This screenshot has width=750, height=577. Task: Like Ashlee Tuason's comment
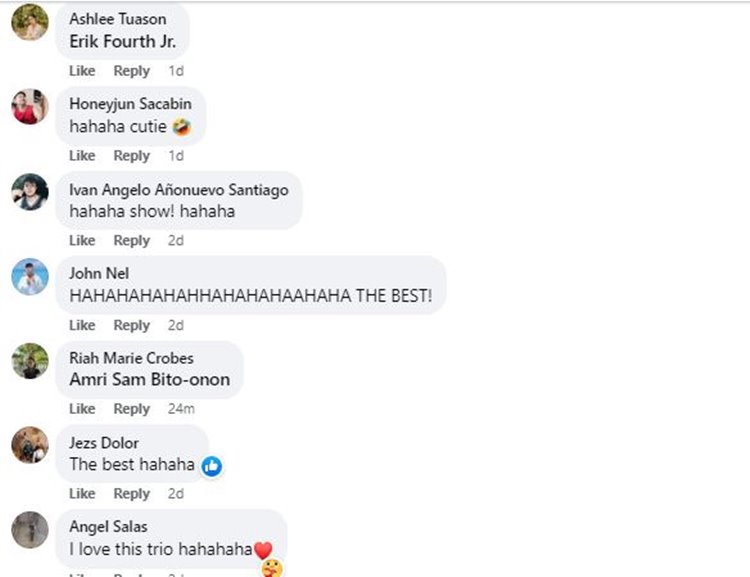click(82, 71)
